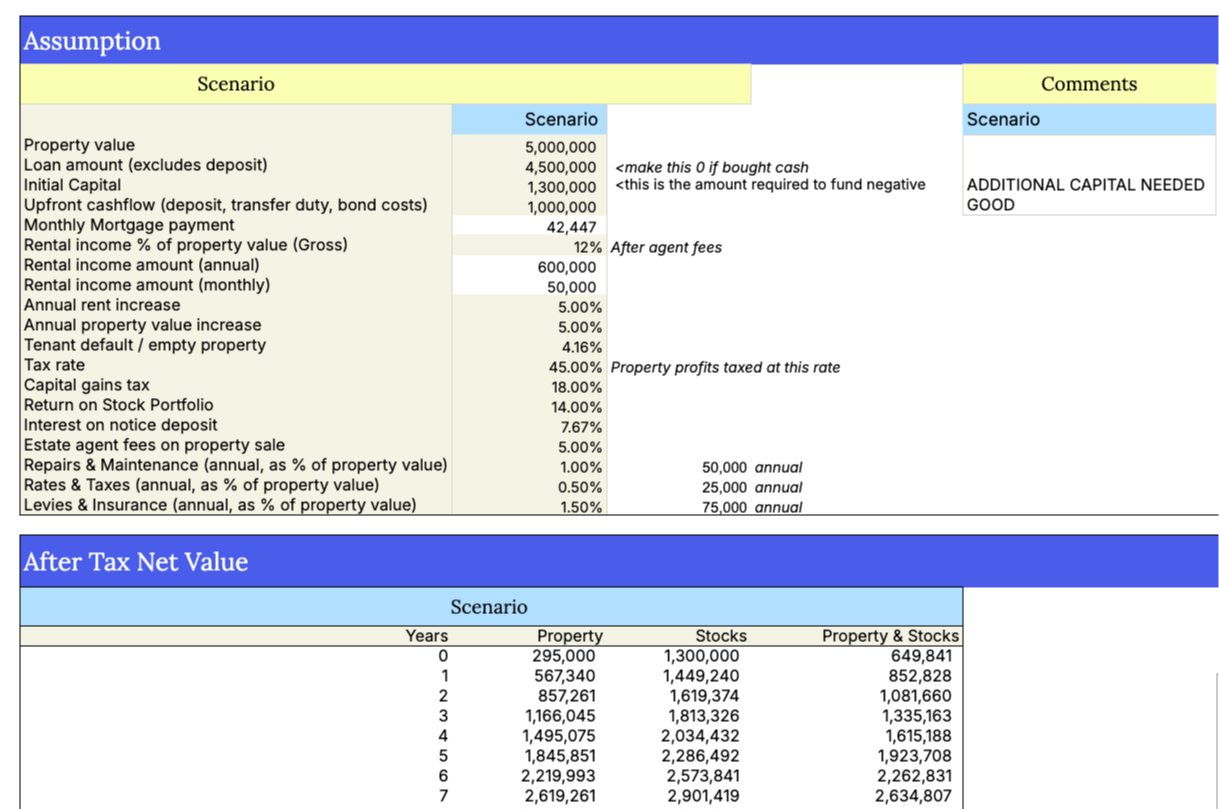The width and height of the screenshot is (1219, 809).
Task: Select year 5 Property value 1,845,851
Action: pos(560,756)
